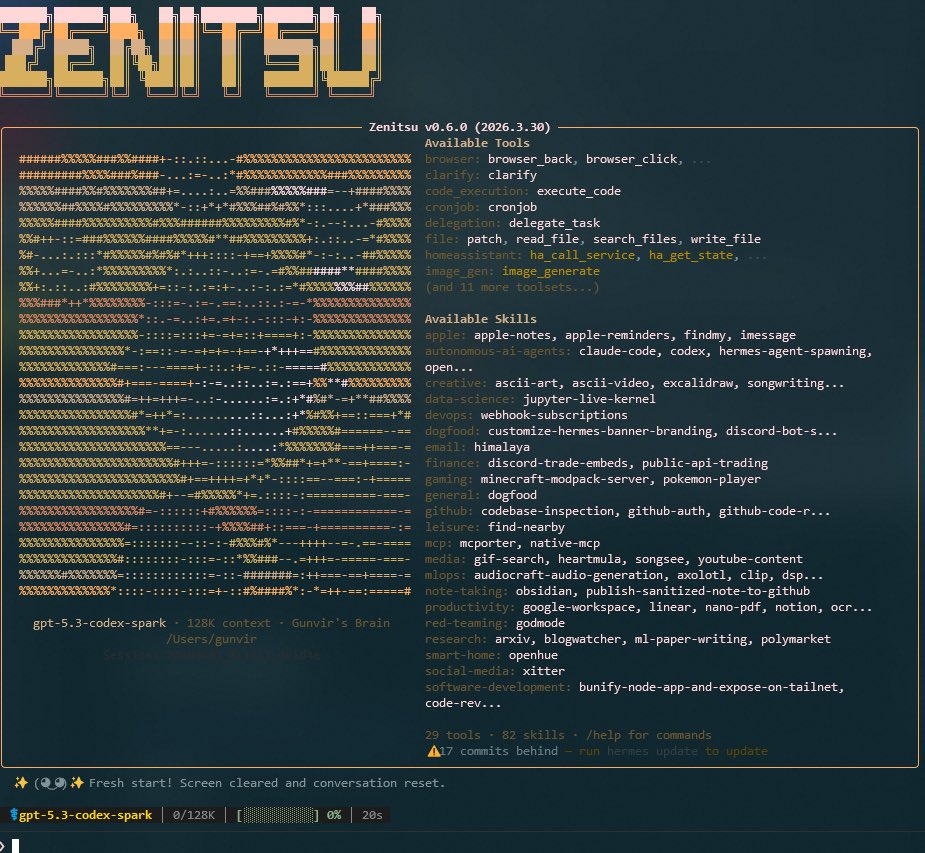Screen dimensions: 925x853
Task: Click the '/help for commands' hint
Action: click(x=648, y=735)
